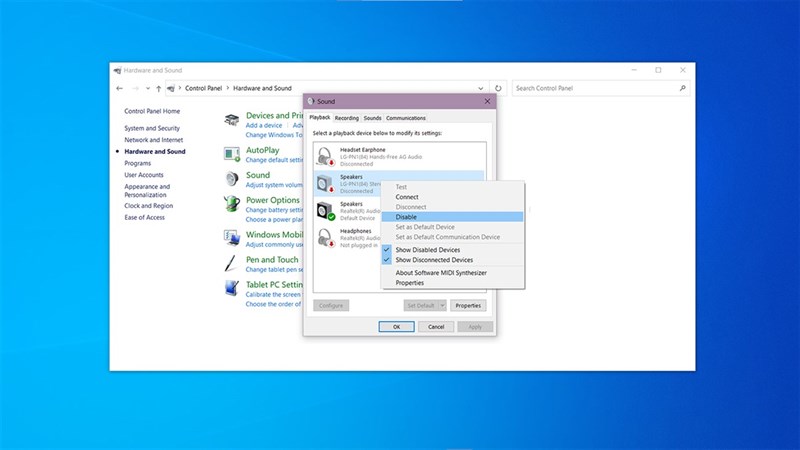Open Control Panel Home link

(x=152, y=111)
